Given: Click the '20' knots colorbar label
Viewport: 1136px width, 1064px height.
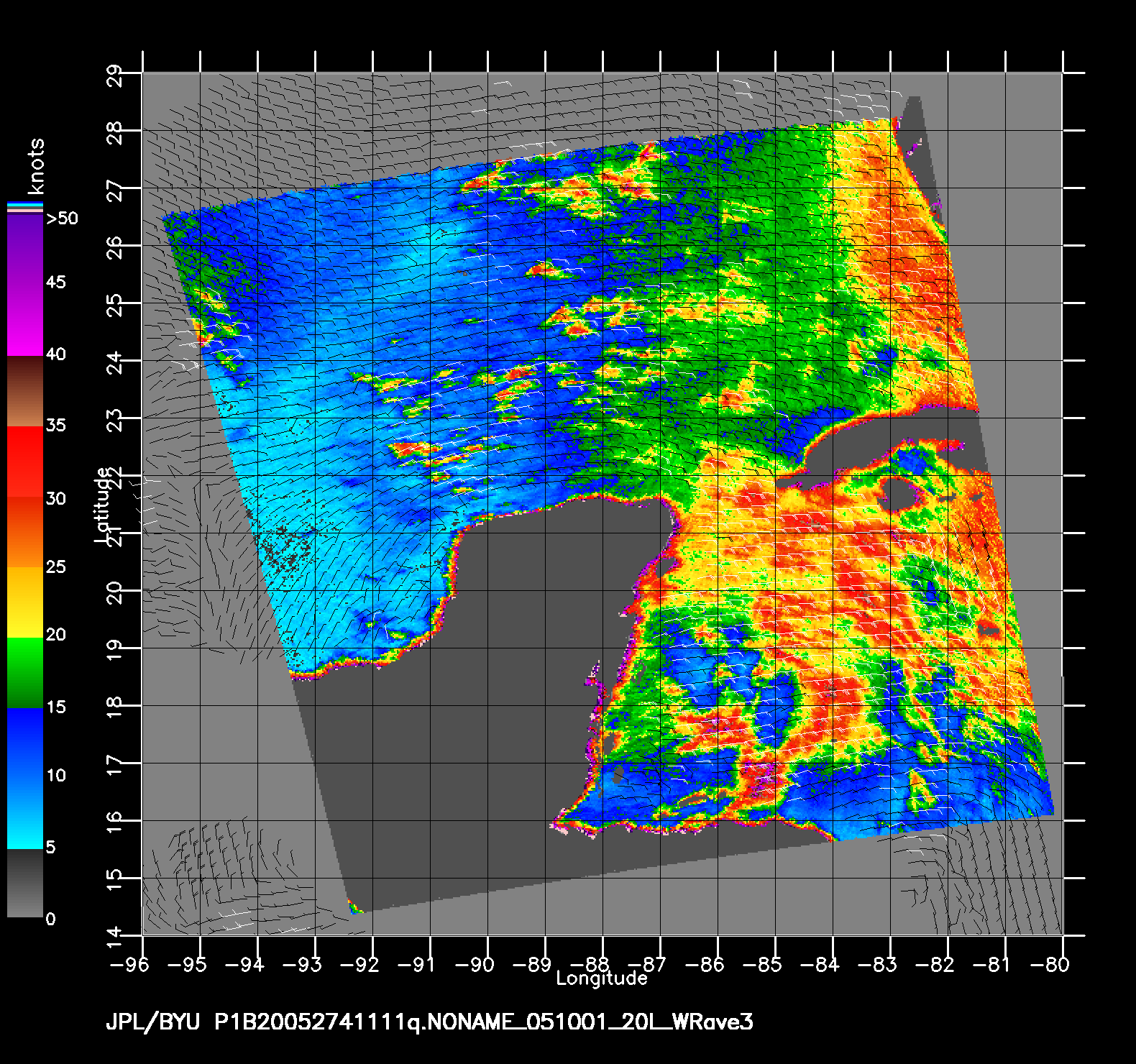Looking at the screenshot, I should (x=55, y=635).
